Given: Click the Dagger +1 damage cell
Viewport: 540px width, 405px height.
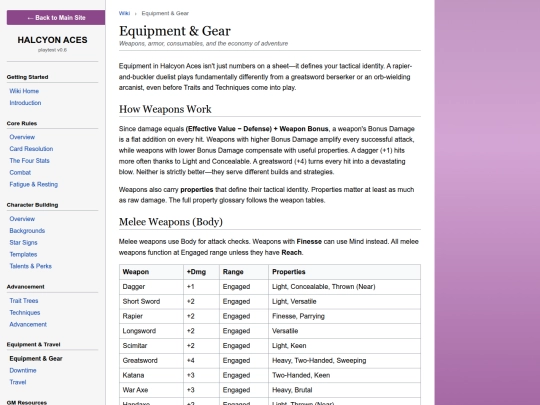Looking at the screenshot, I should (x=201, y=287).
